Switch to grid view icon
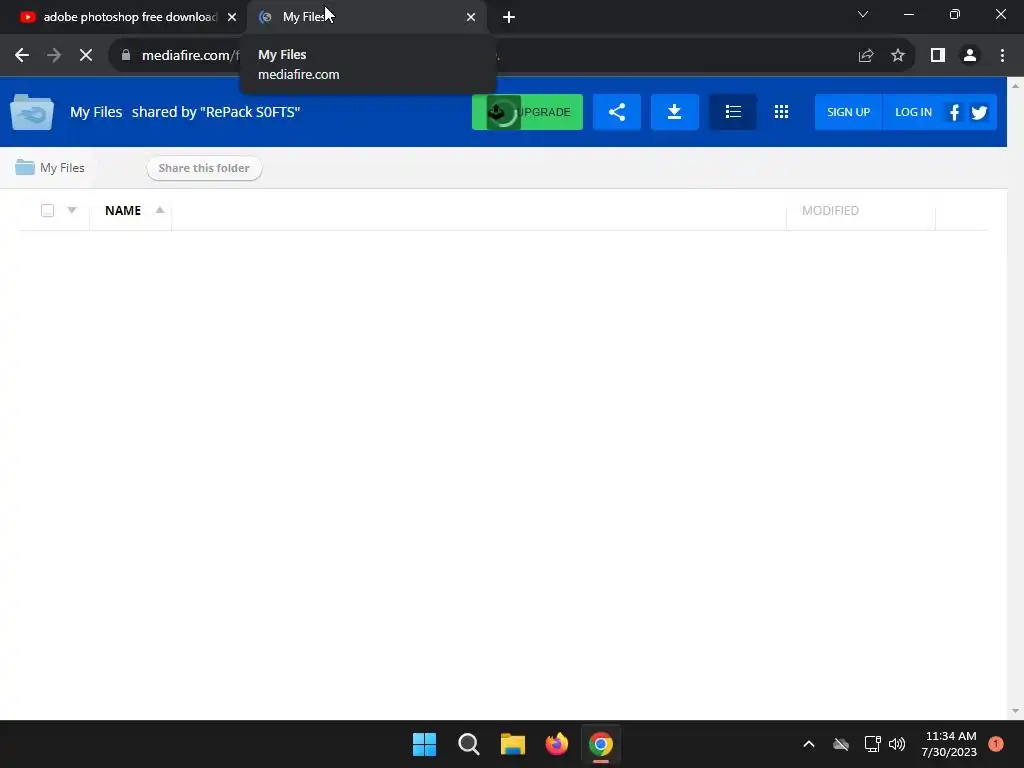 [781, 112]
